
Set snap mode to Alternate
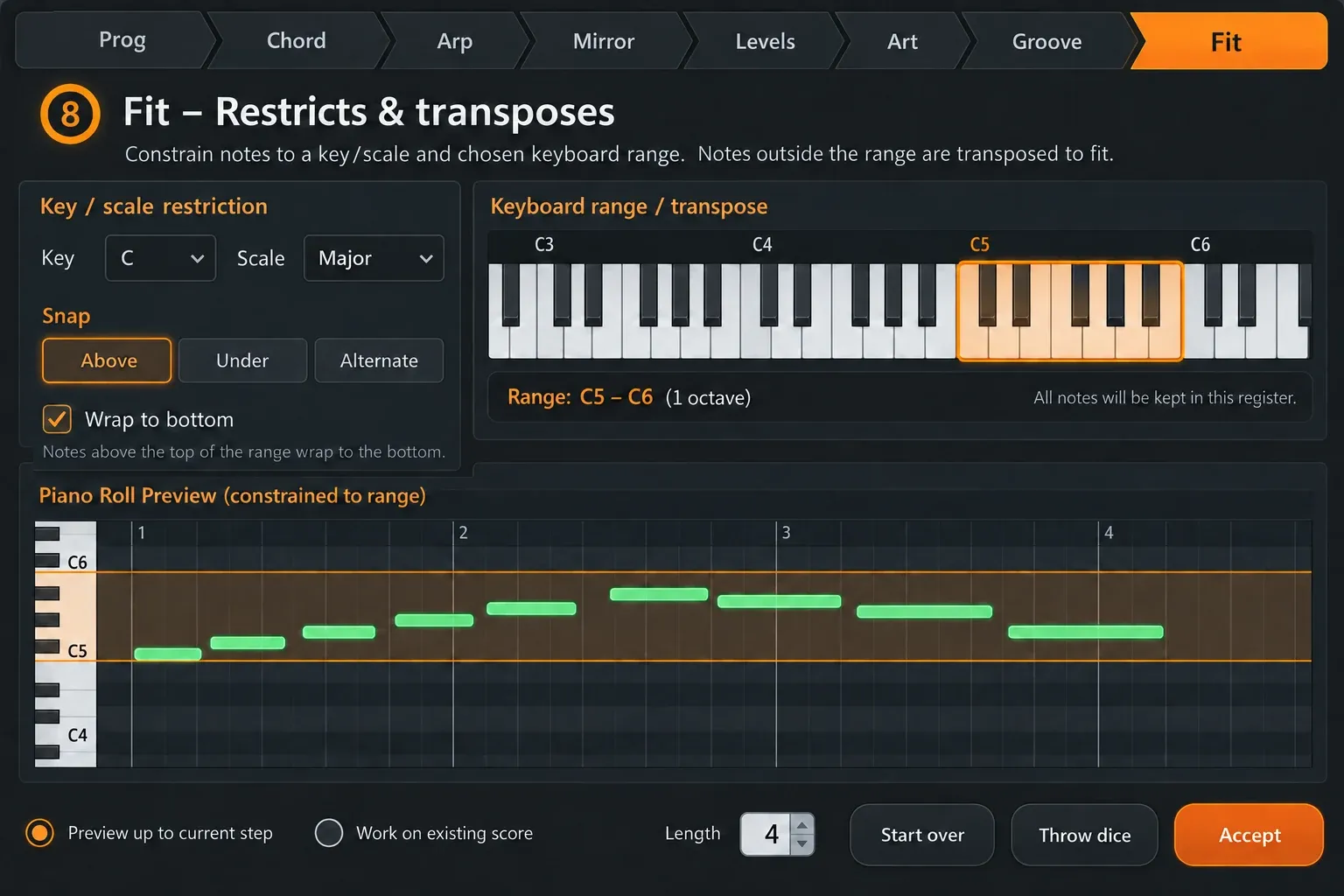pyautogui.click(x=379, y=360)
